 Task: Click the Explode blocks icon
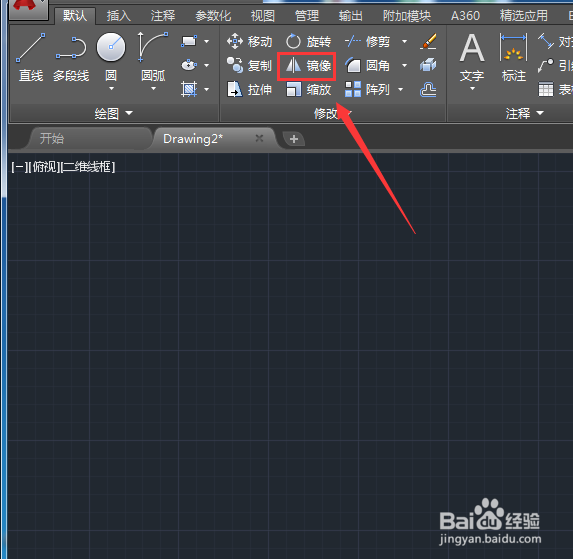[428, 65]
